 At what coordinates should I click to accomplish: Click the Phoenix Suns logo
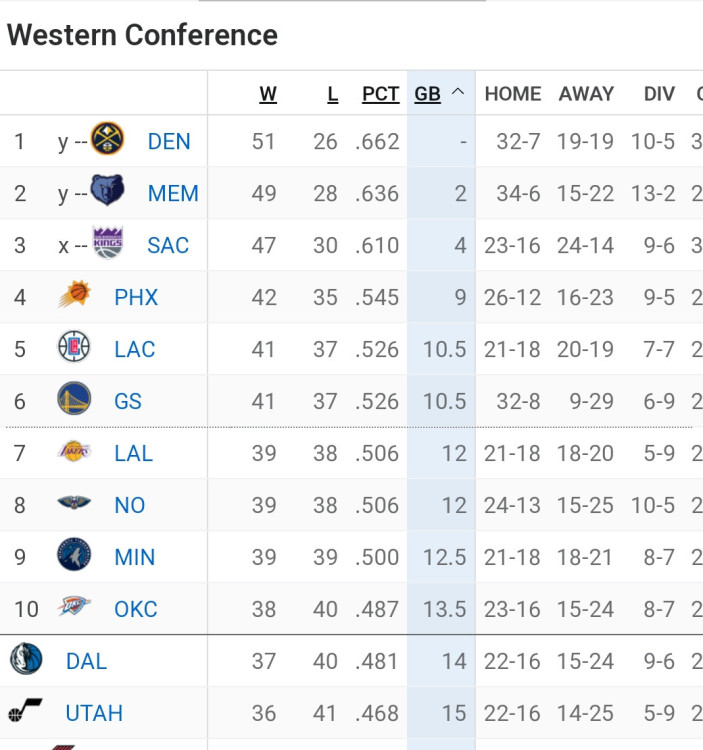(x=74, y=297)
